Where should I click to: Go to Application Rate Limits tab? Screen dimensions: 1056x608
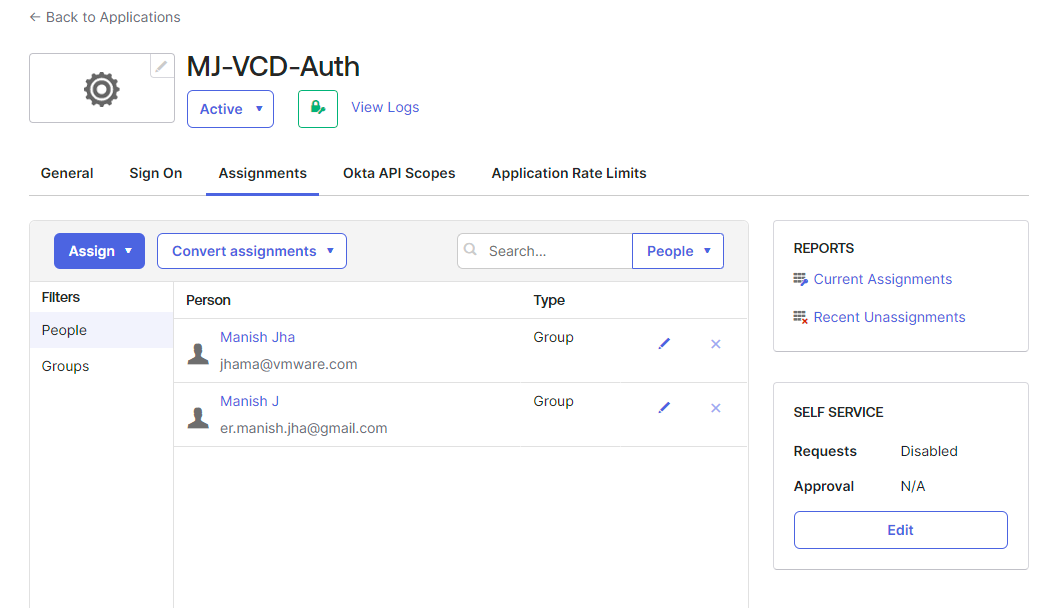point(568,173)
